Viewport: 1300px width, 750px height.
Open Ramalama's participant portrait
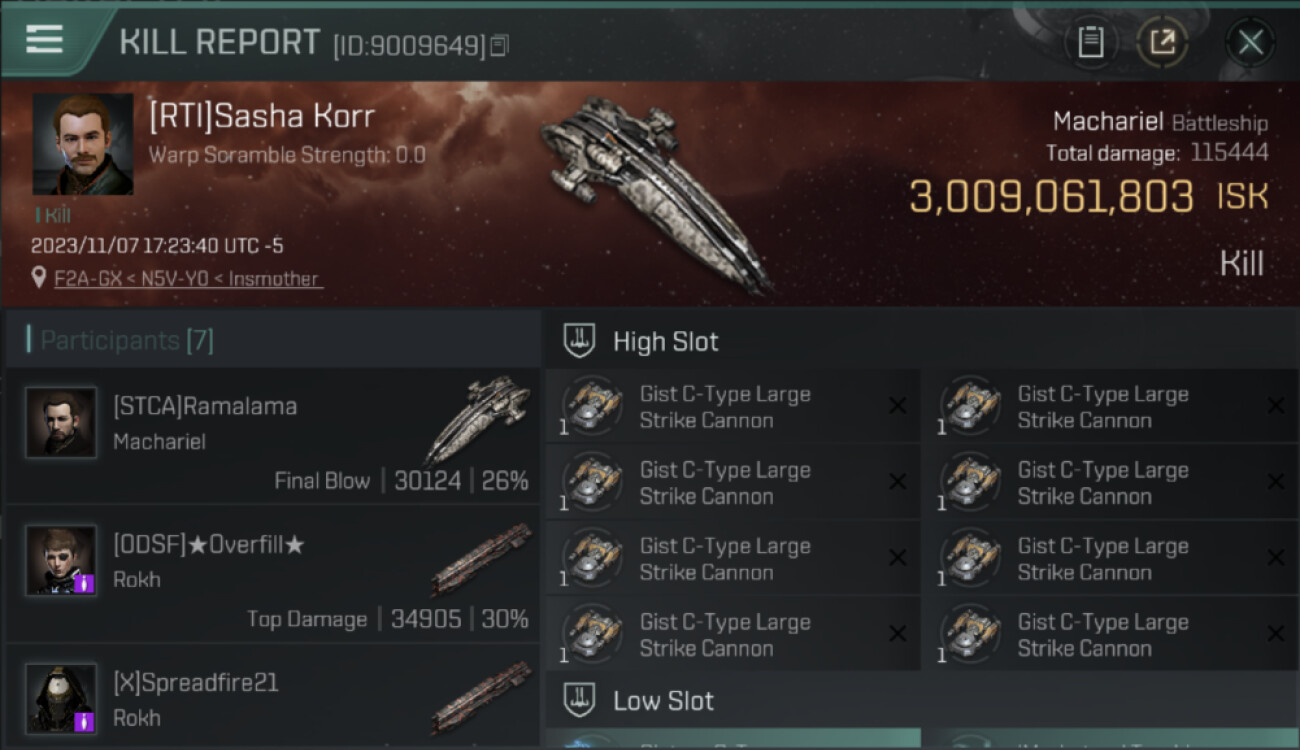[61, 423]
